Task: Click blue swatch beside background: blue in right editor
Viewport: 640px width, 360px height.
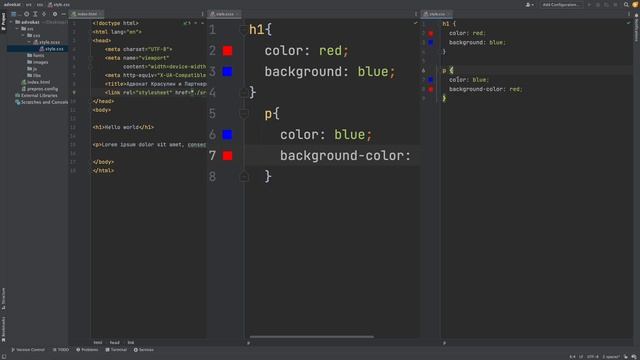Action: click(431, 42)
